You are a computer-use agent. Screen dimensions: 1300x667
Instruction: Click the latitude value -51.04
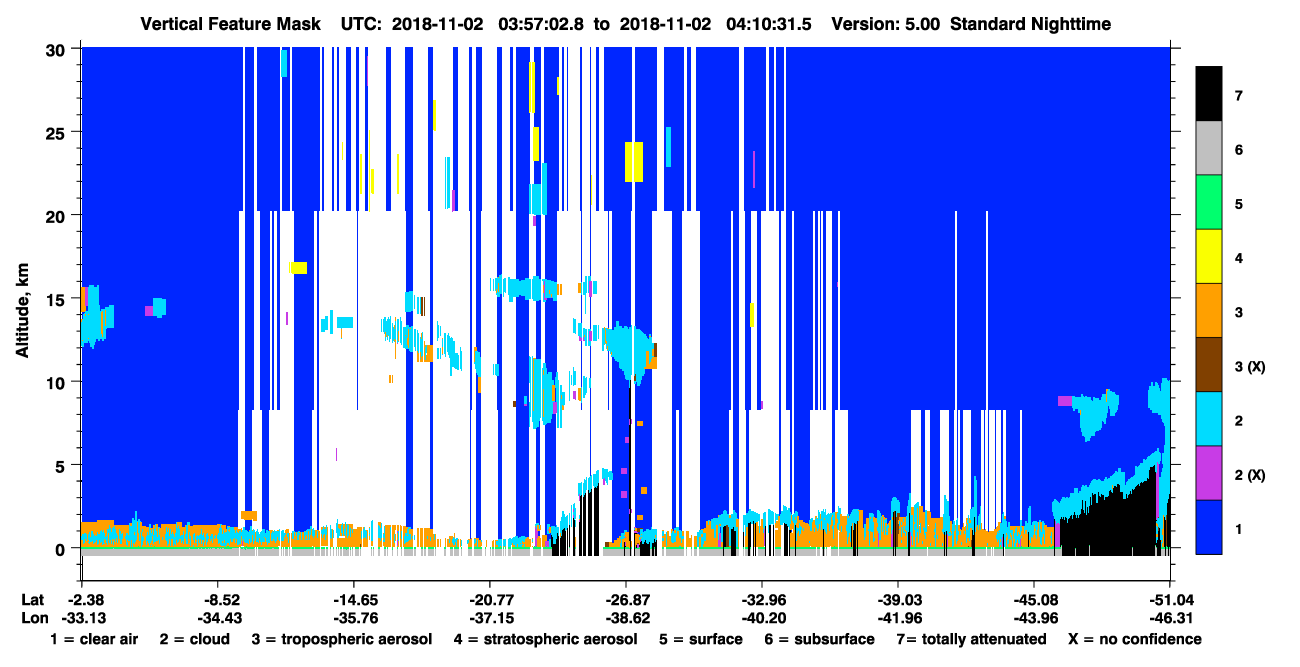[x=1170, y=600]
